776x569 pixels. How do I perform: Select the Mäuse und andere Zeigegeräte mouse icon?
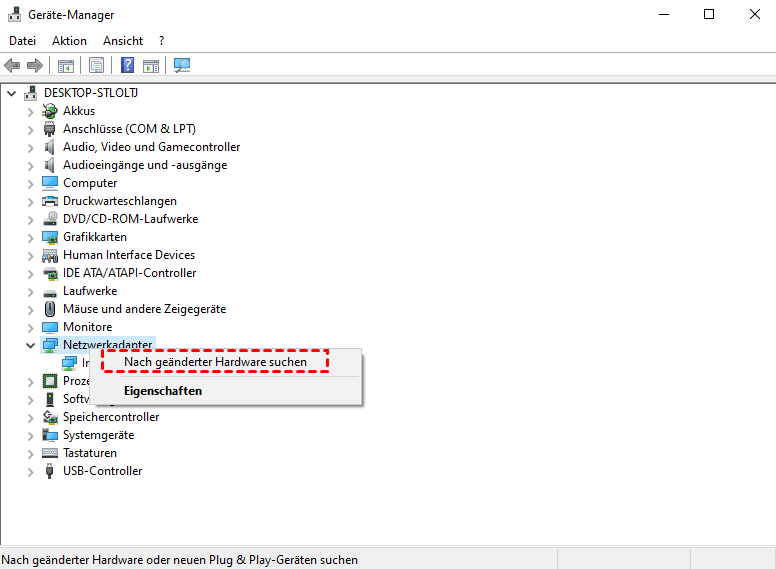click(49, 309)
